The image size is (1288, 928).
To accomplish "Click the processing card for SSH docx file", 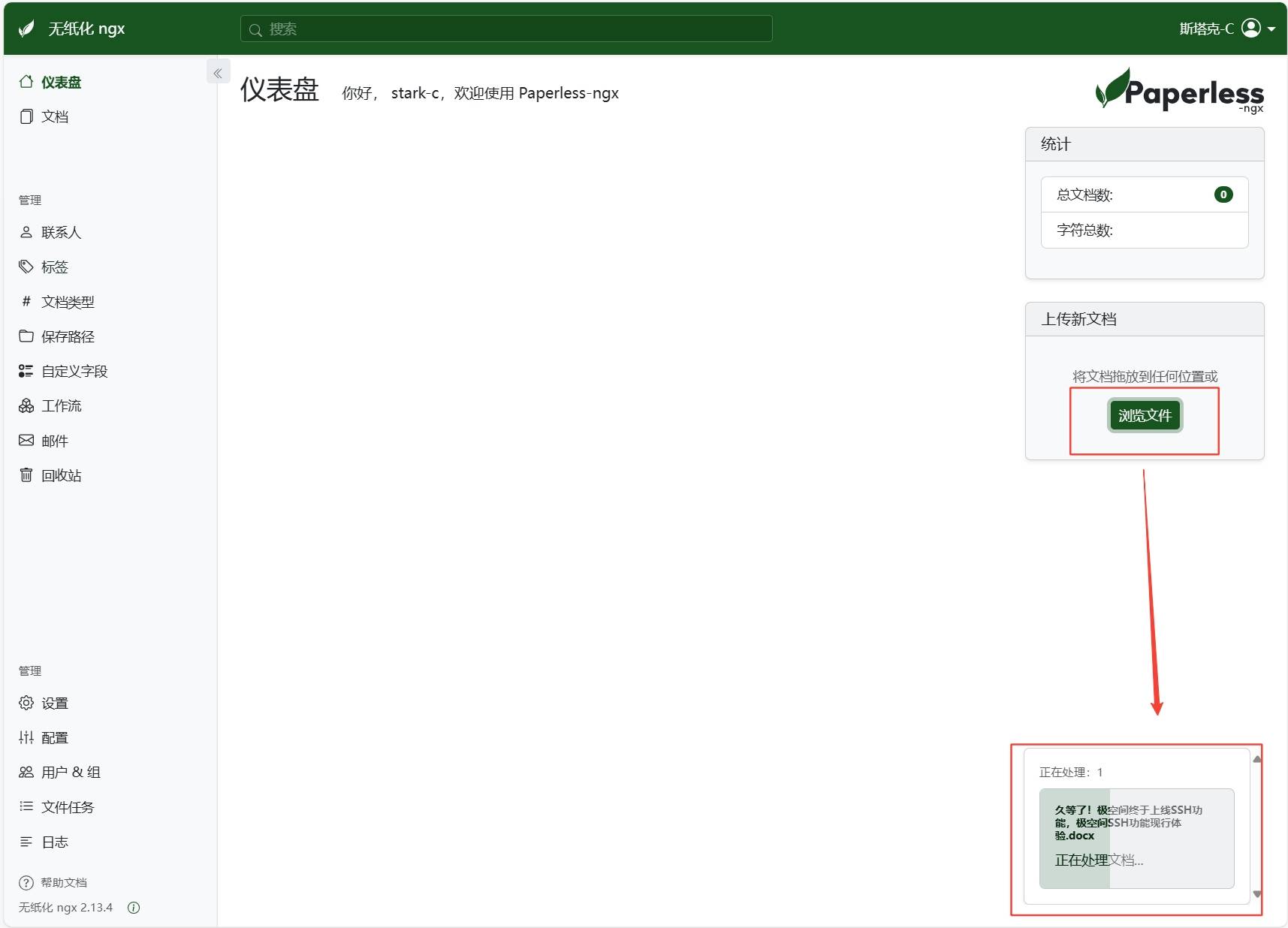I will click(1136, 838).
